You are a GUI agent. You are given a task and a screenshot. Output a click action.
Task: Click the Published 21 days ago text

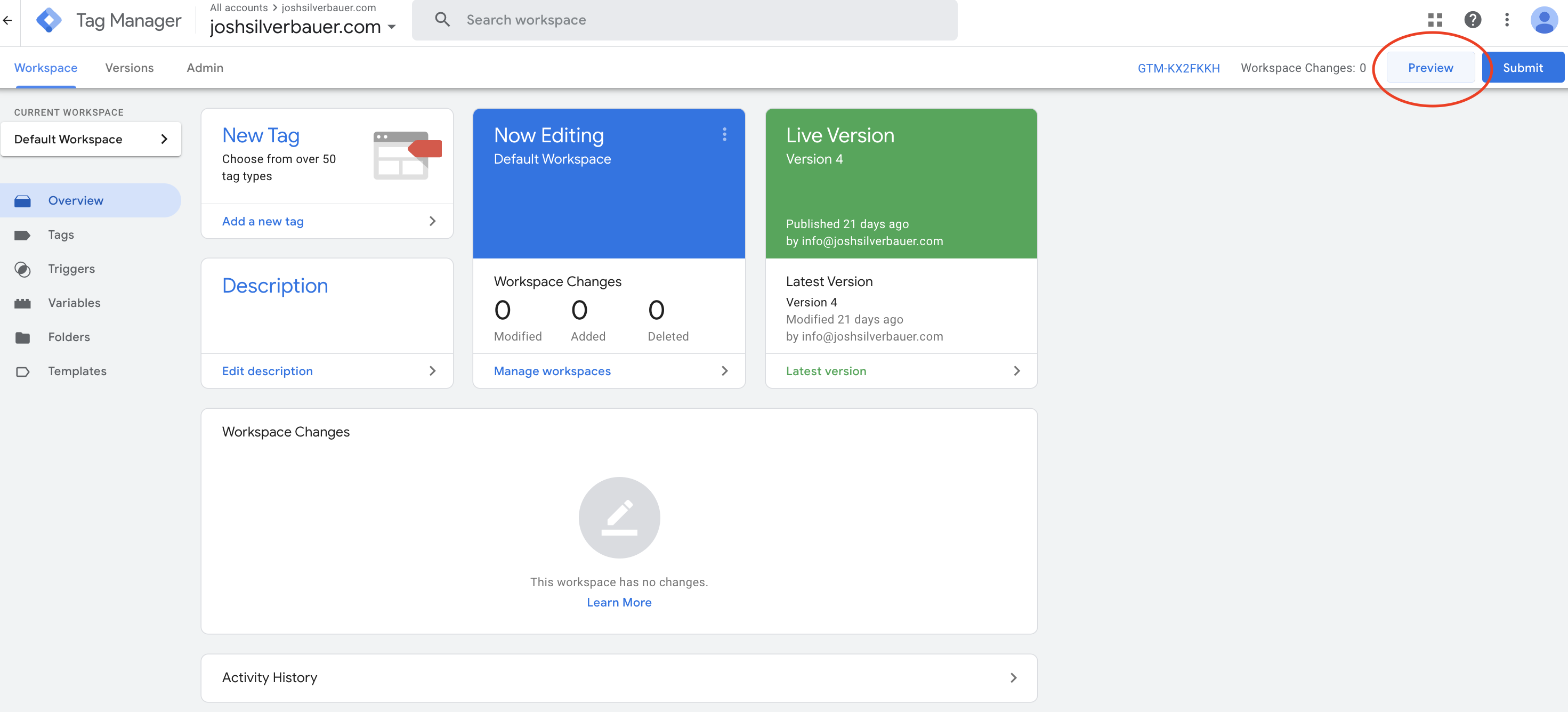[x=847, y=224]
